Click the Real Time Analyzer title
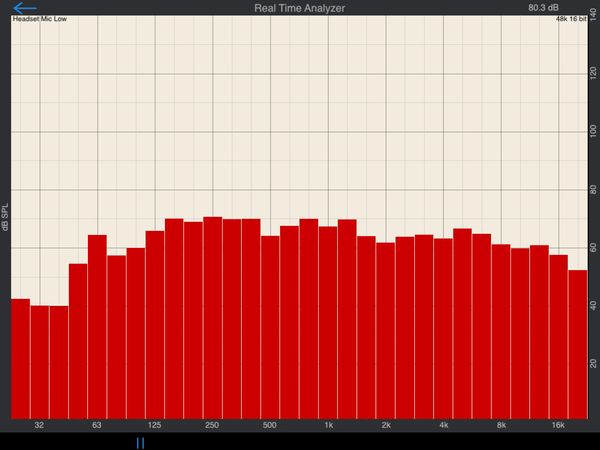 click(x=300, y=8)
